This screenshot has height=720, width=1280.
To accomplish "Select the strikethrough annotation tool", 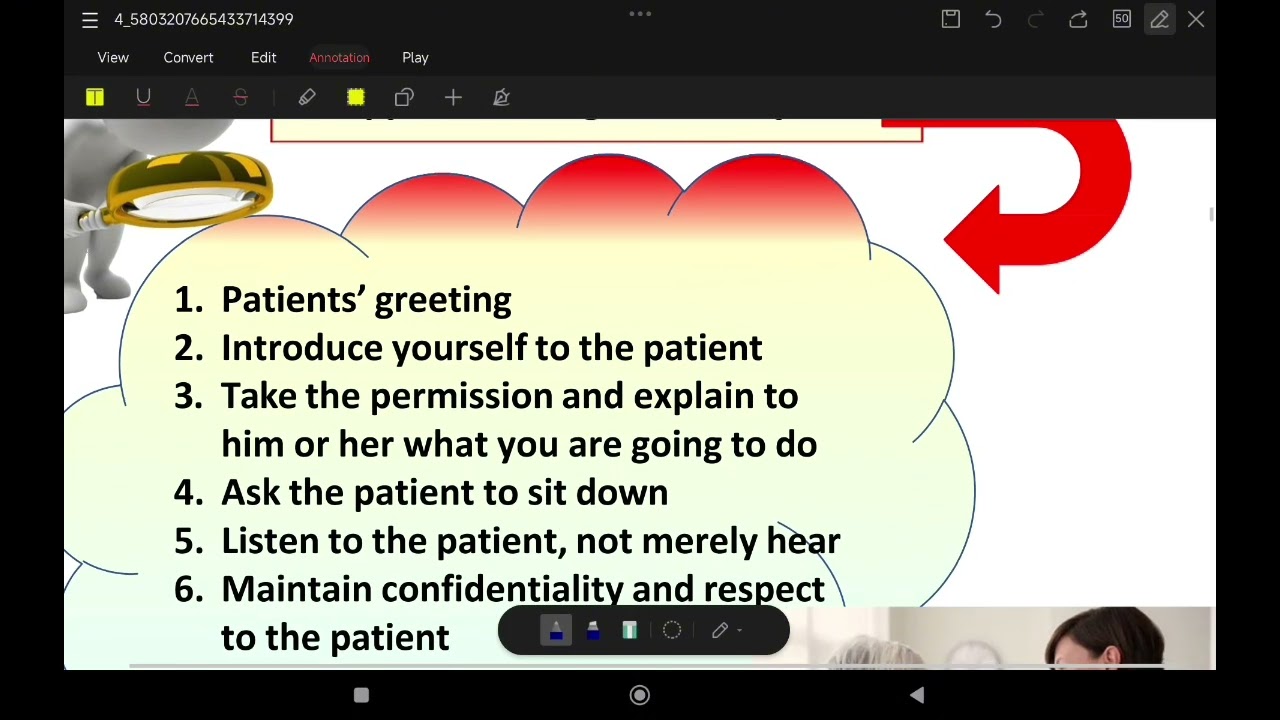I will [x=240, y=97].
